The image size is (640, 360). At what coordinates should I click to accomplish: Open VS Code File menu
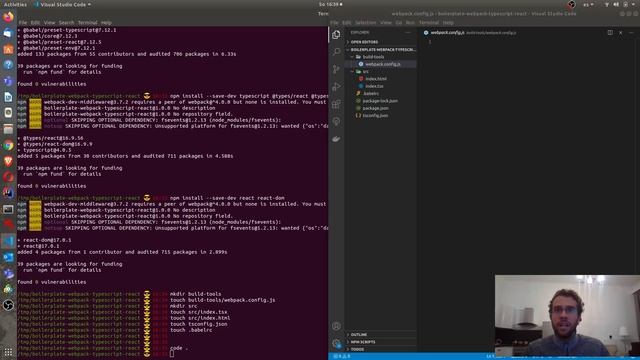(x=334, y=23)
